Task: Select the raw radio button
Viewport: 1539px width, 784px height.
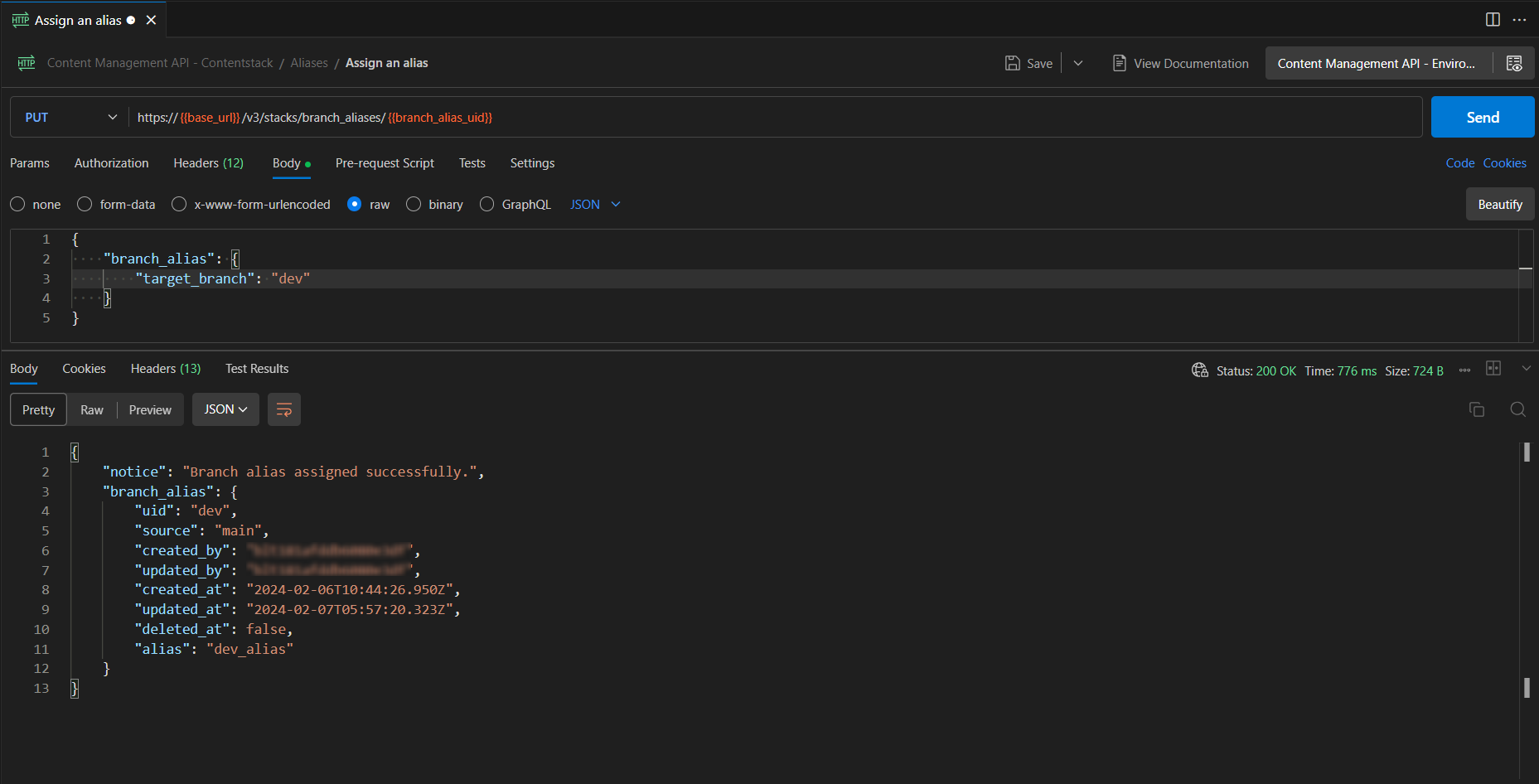Action: [x=355, y=204]
